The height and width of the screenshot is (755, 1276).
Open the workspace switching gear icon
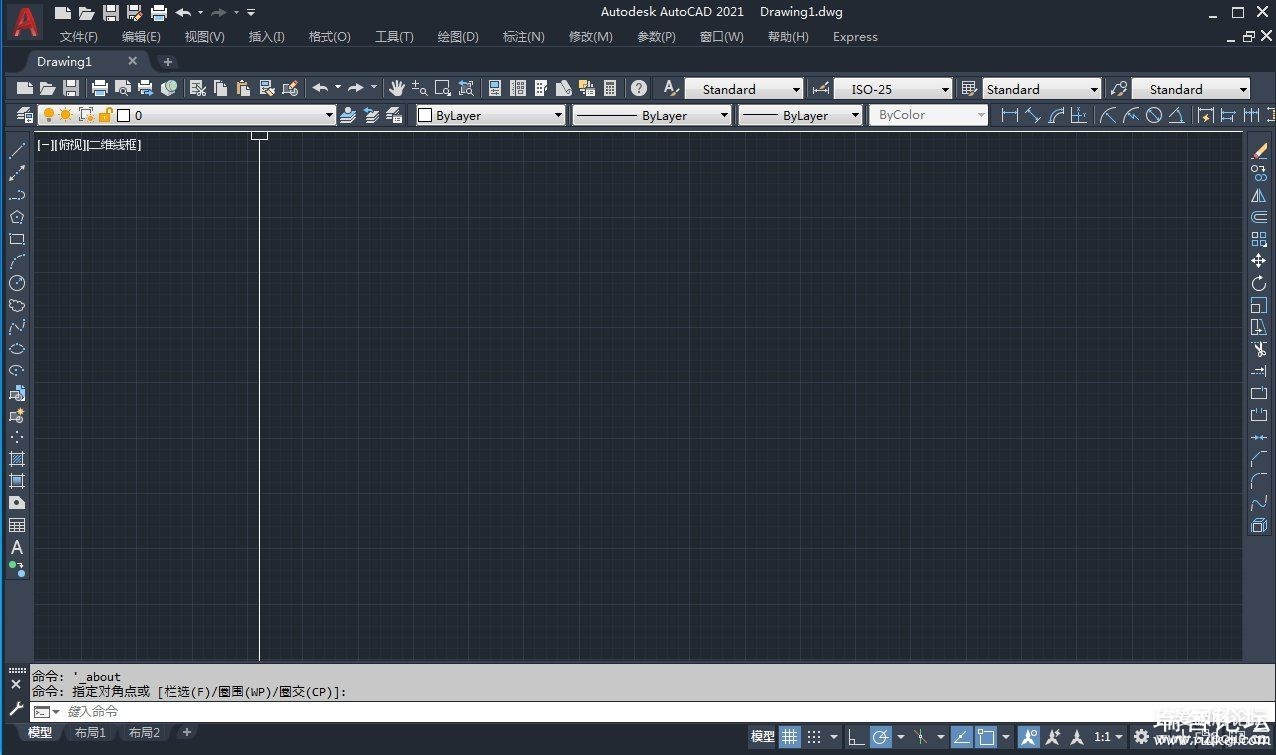(1142, 737)
